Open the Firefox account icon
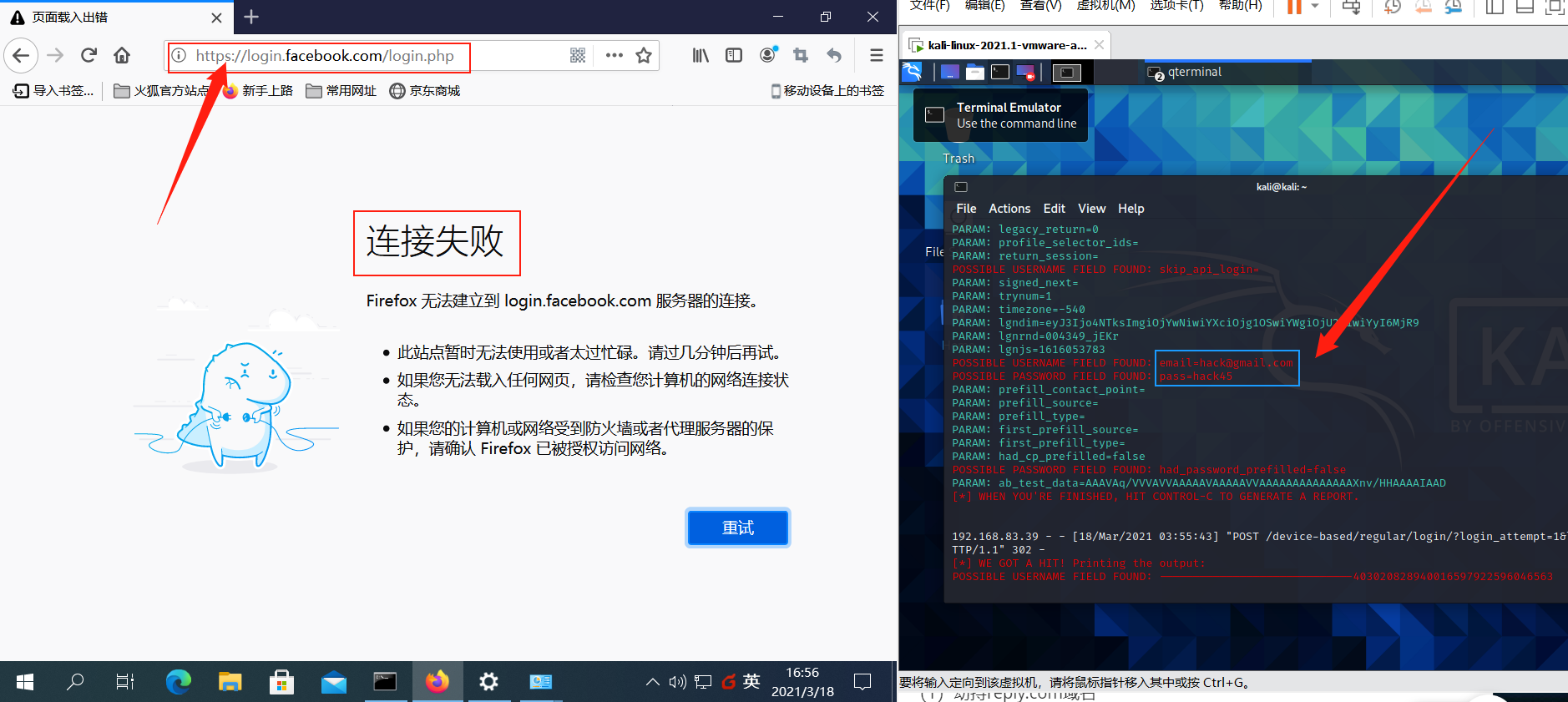This screenshot has width=1568, height=702. pos(768,55)
